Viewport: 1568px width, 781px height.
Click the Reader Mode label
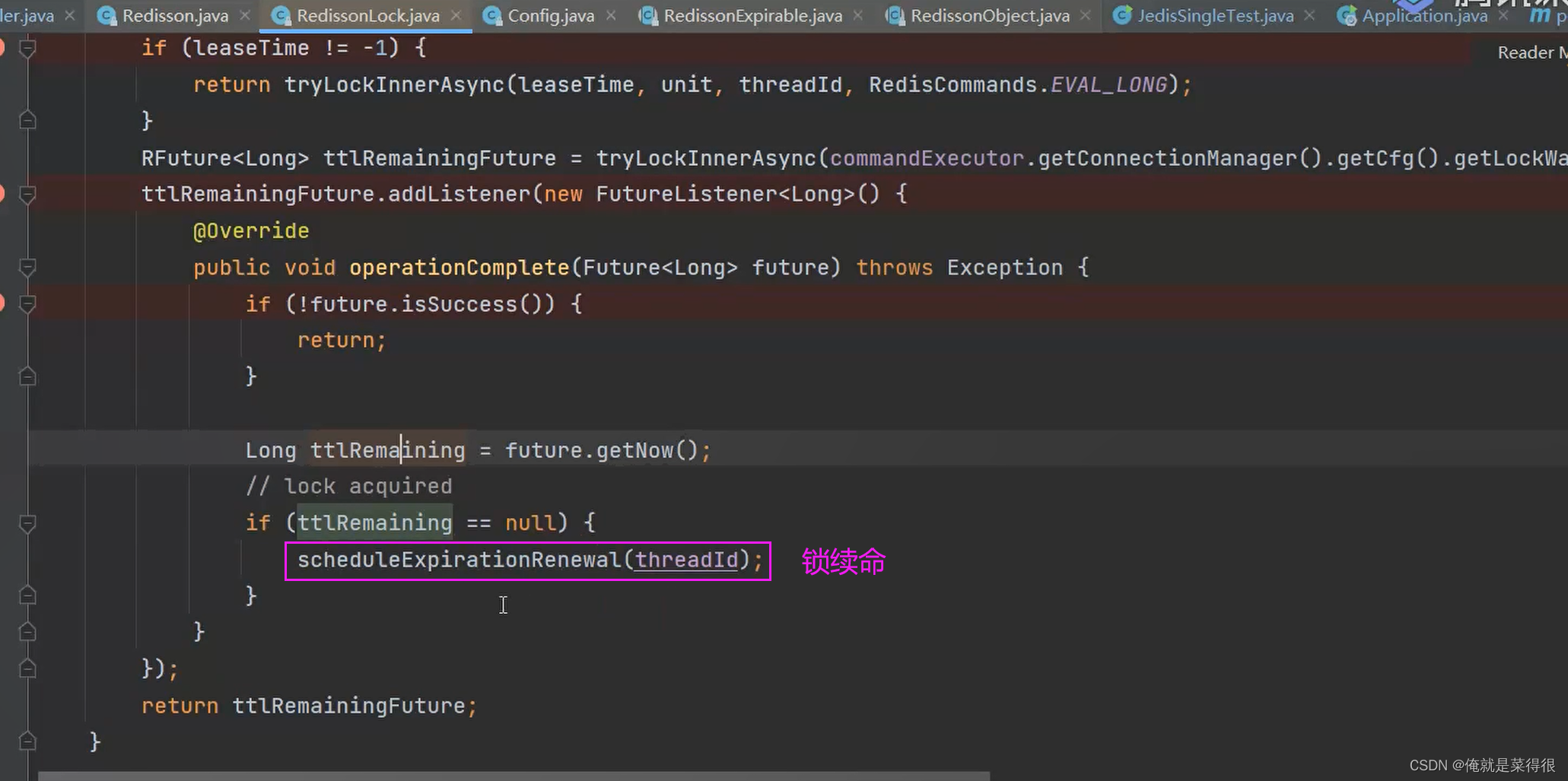pos(1531,52)
